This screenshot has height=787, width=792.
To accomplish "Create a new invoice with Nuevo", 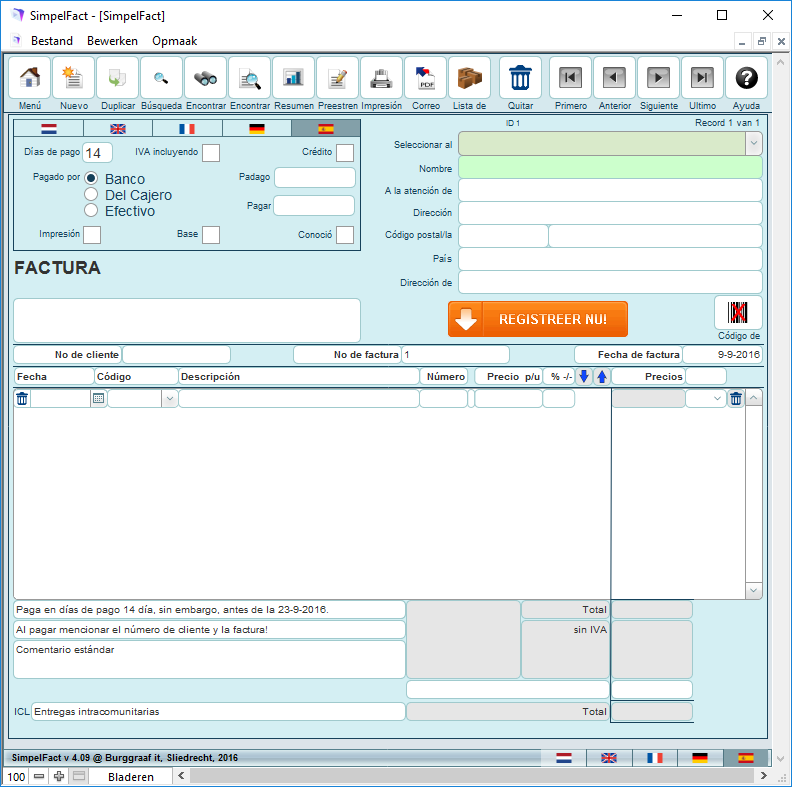I will (73, 78).
